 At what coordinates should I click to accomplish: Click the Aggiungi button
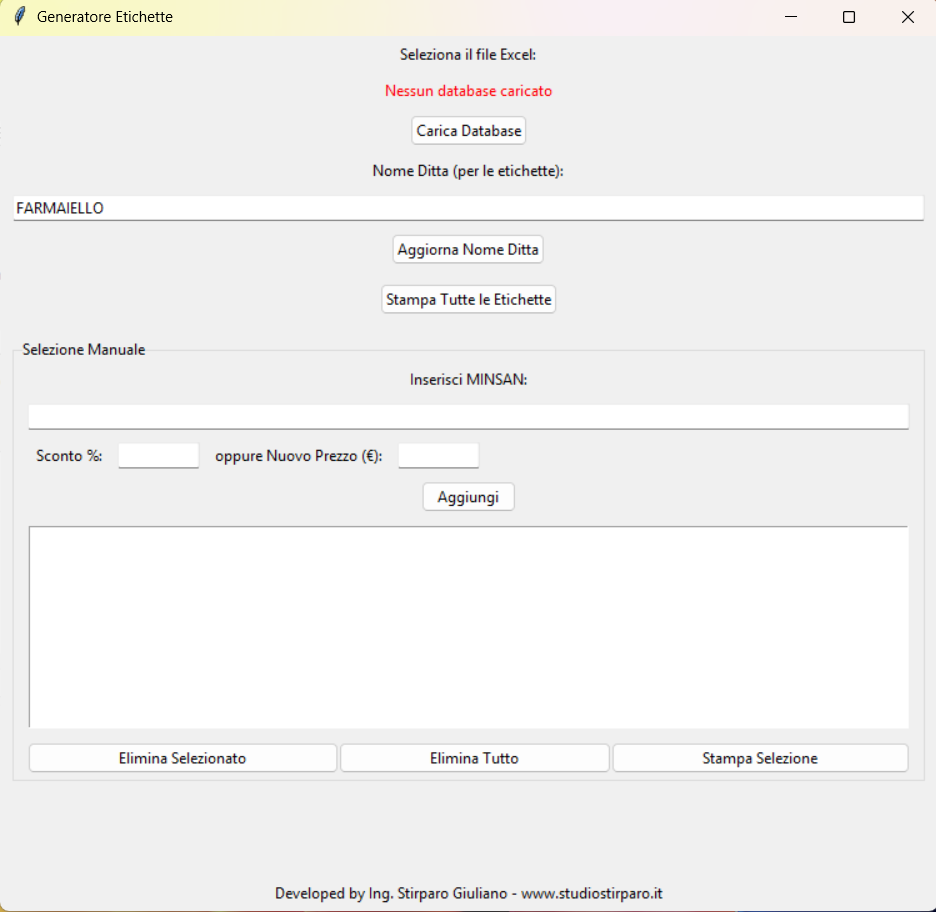tap(468, 497)
